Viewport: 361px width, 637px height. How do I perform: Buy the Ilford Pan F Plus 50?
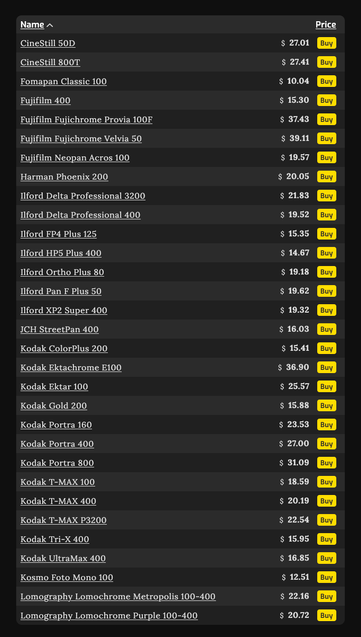[x=326, y=291]
